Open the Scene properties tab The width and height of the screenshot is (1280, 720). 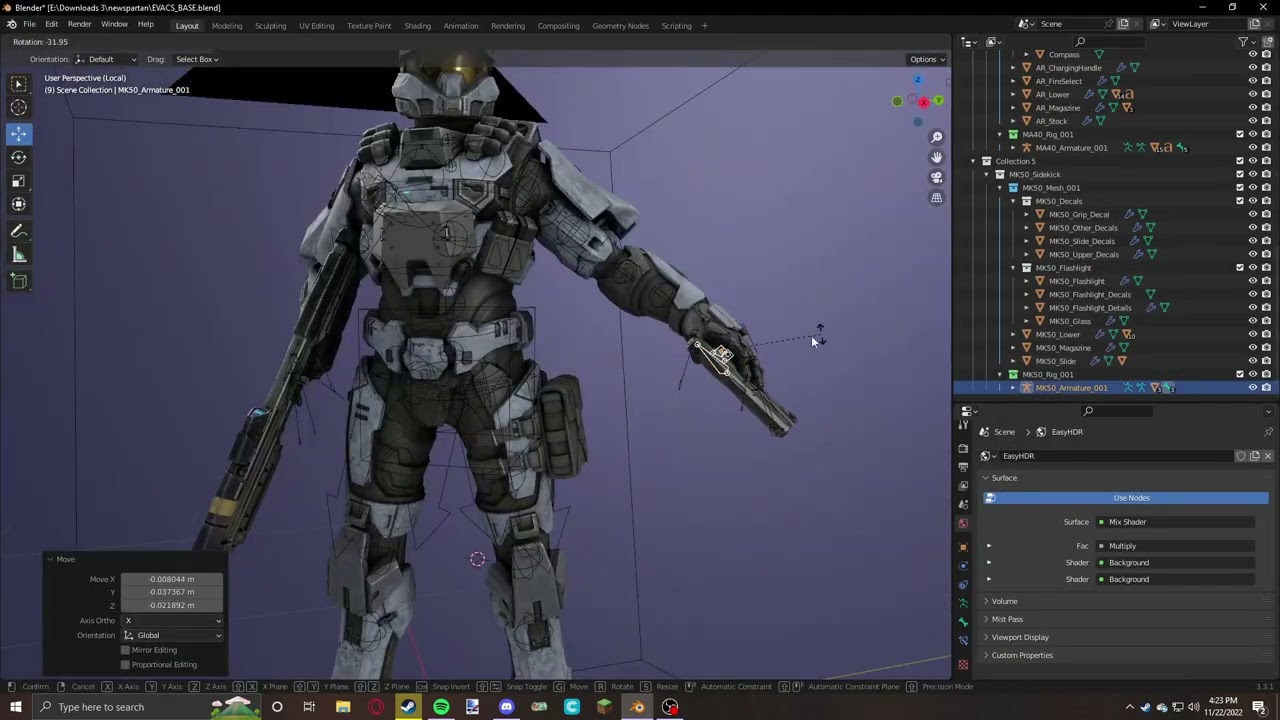[963, 505]
